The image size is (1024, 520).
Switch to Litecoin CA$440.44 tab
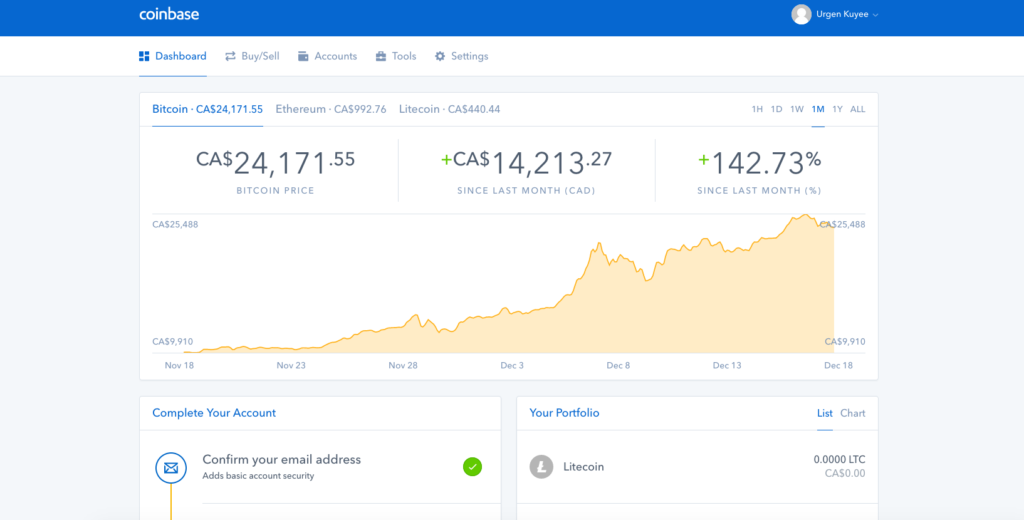coord(449,109)
